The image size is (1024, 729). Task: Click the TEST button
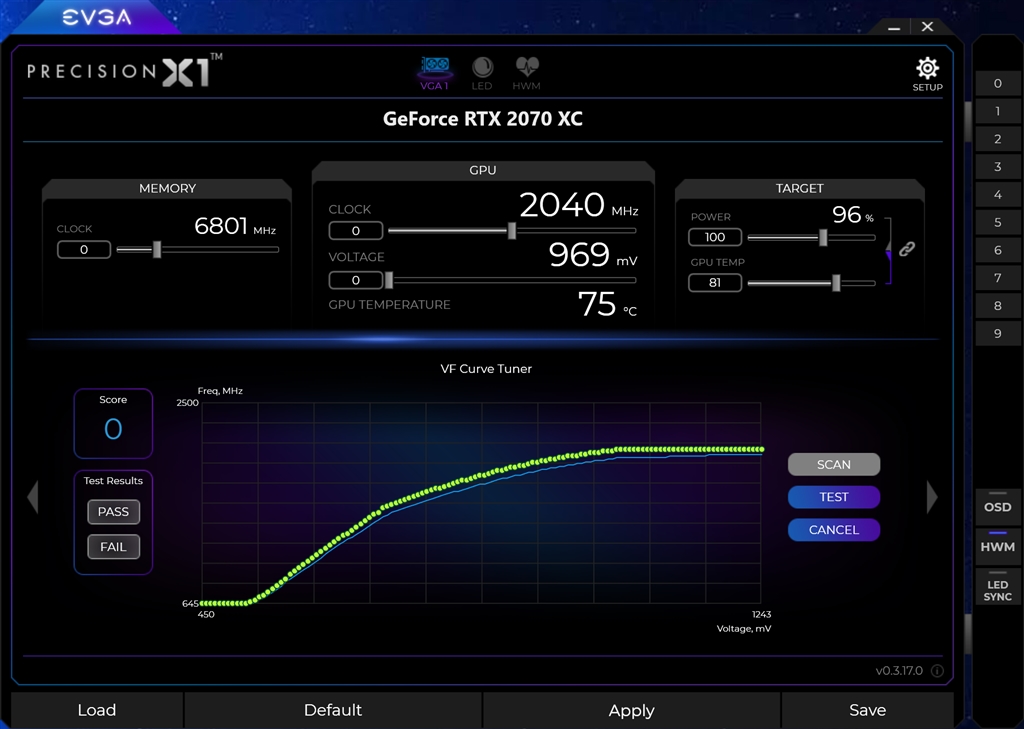click(834, 497)
